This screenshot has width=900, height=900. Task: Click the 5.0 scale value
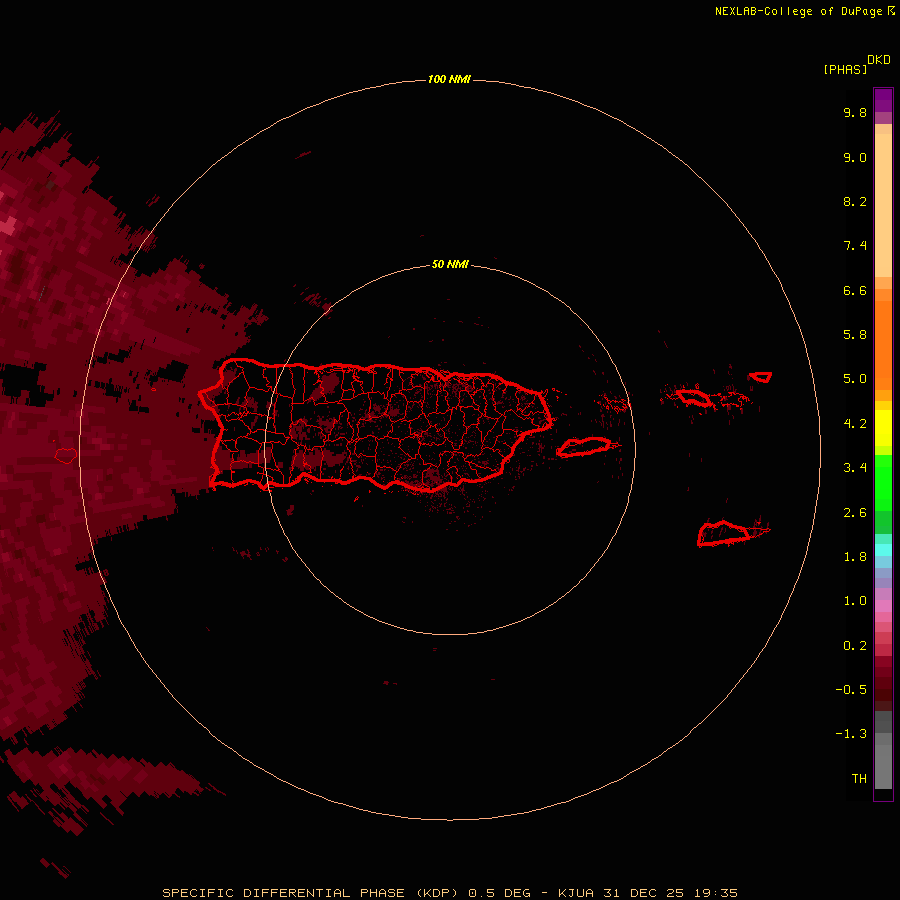coord(855,379)
